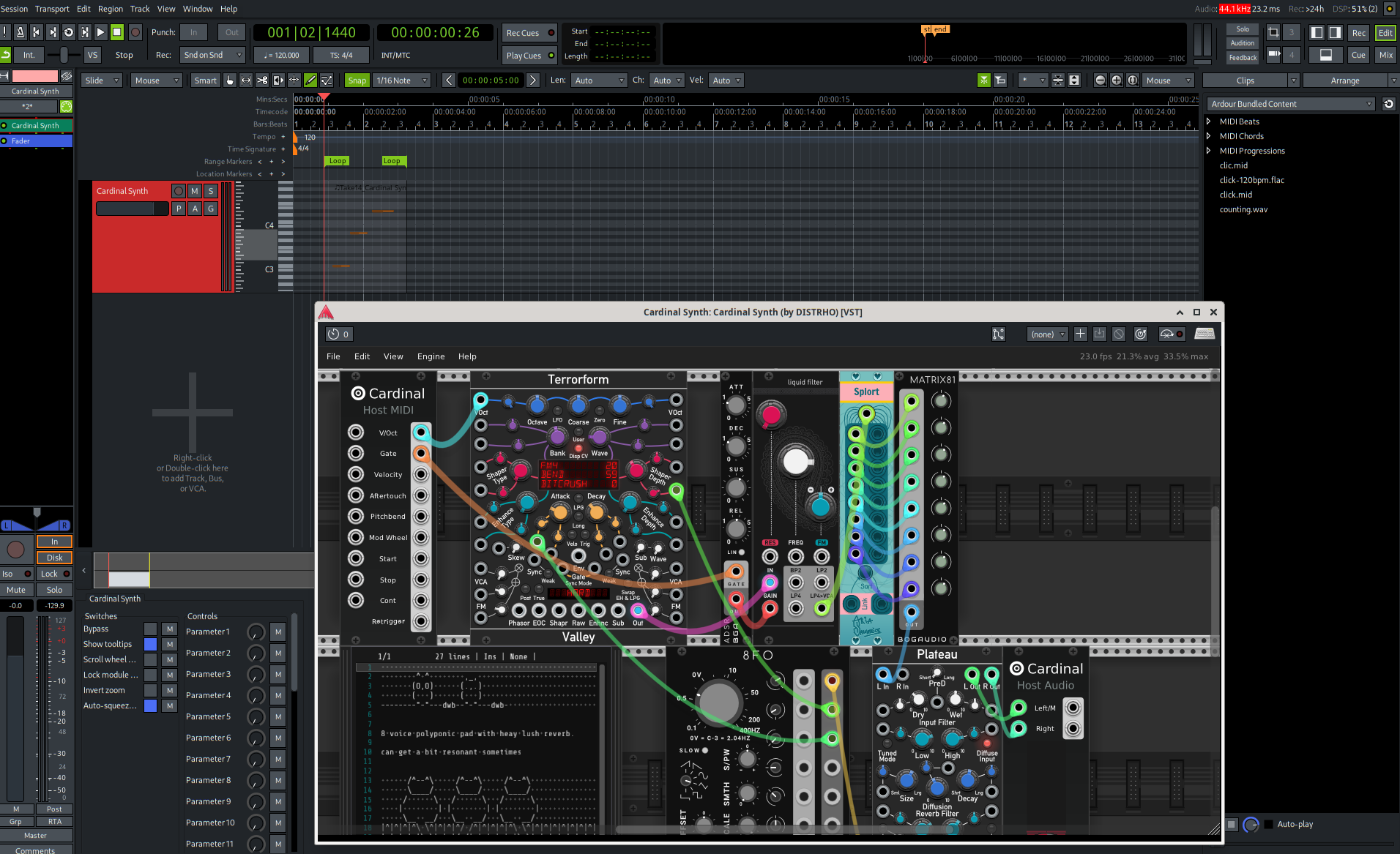Toggle Bypass switch for Cardinal Synth

coord(150,629)
